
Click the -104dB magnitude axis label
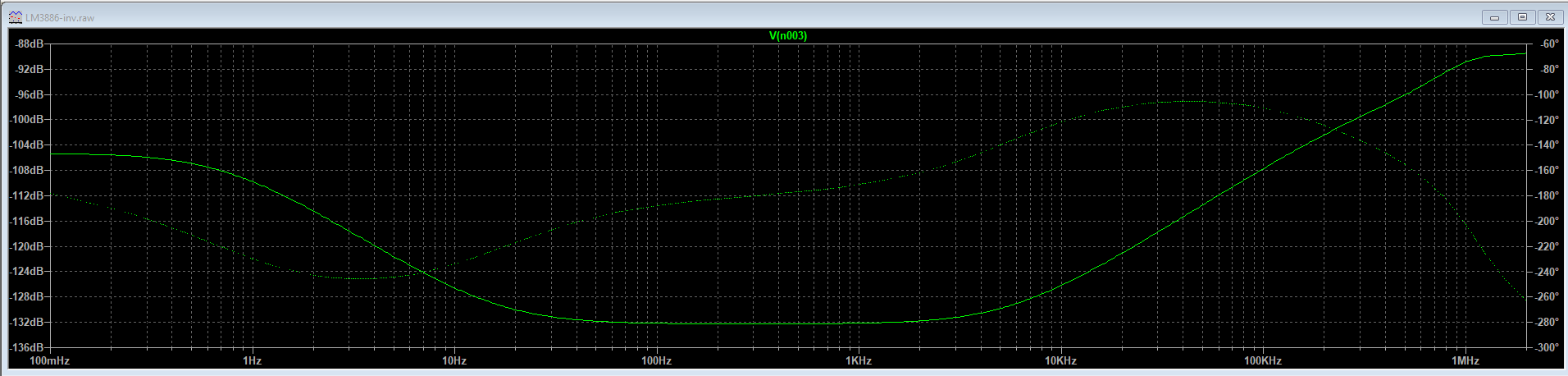[26, 144]
